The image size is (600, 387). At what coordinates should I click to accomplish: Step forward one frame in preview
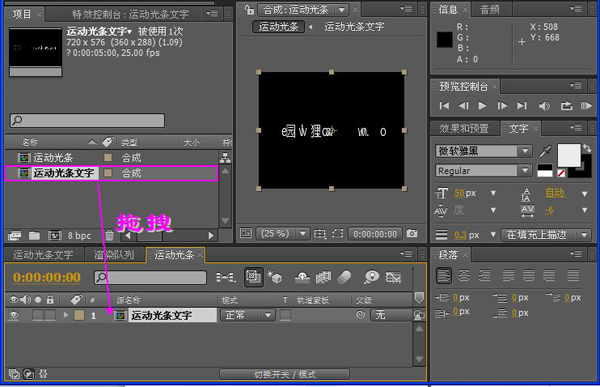[502, 105]
